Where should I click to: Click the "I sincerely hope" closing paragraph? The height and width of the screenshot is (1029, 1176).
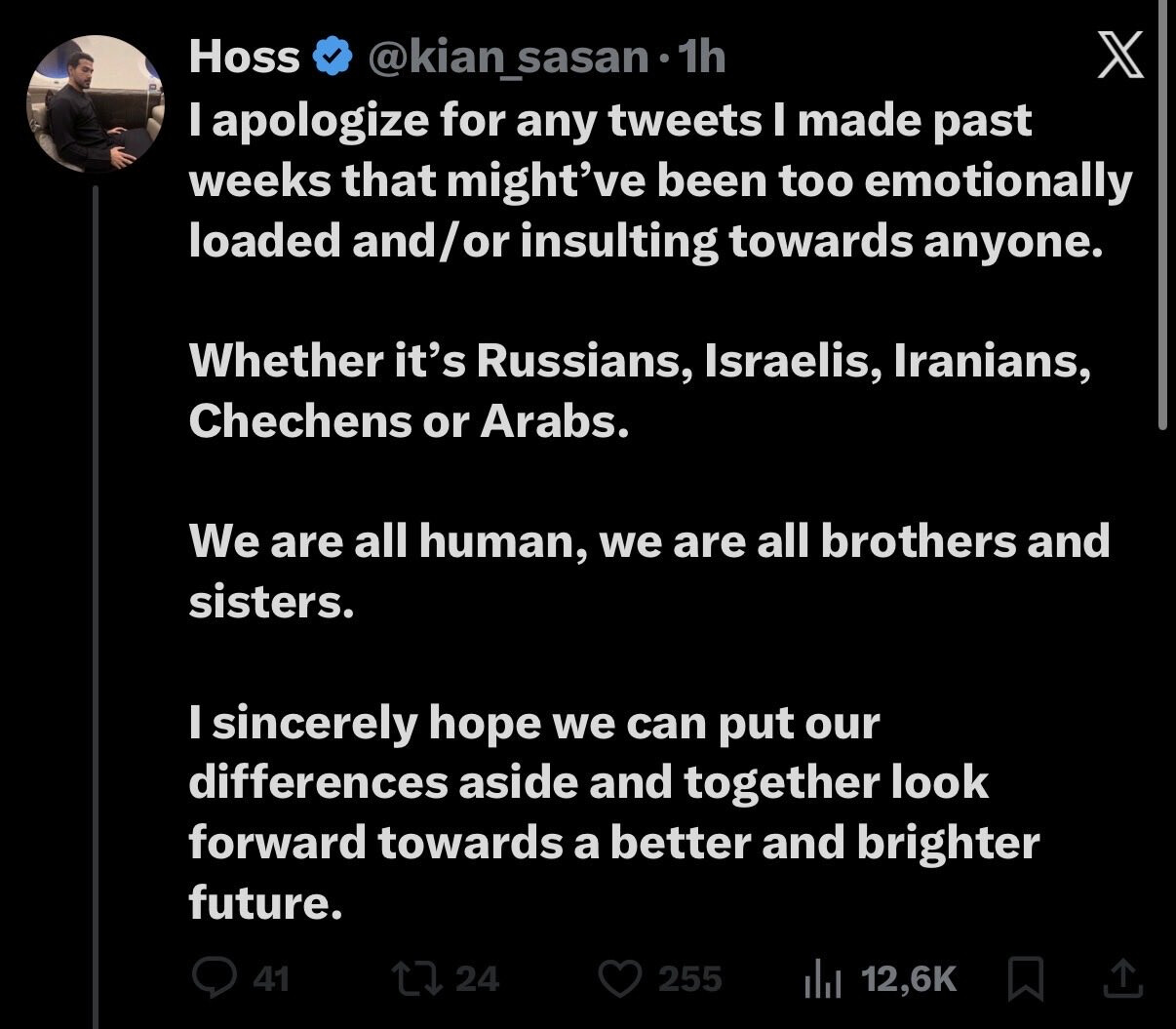tap(614, 812)
